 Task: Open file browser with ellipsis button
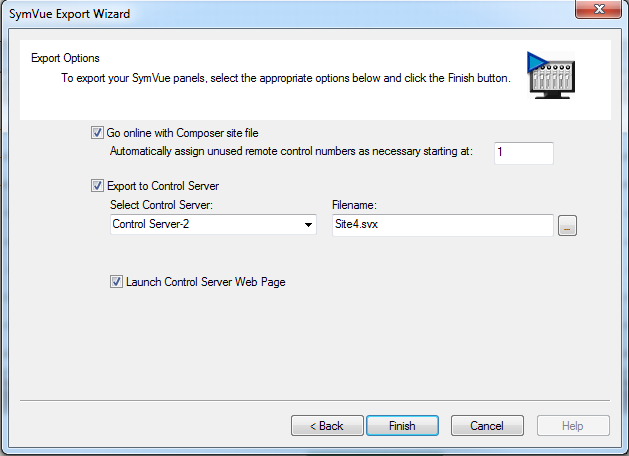(x=567, y=225)
